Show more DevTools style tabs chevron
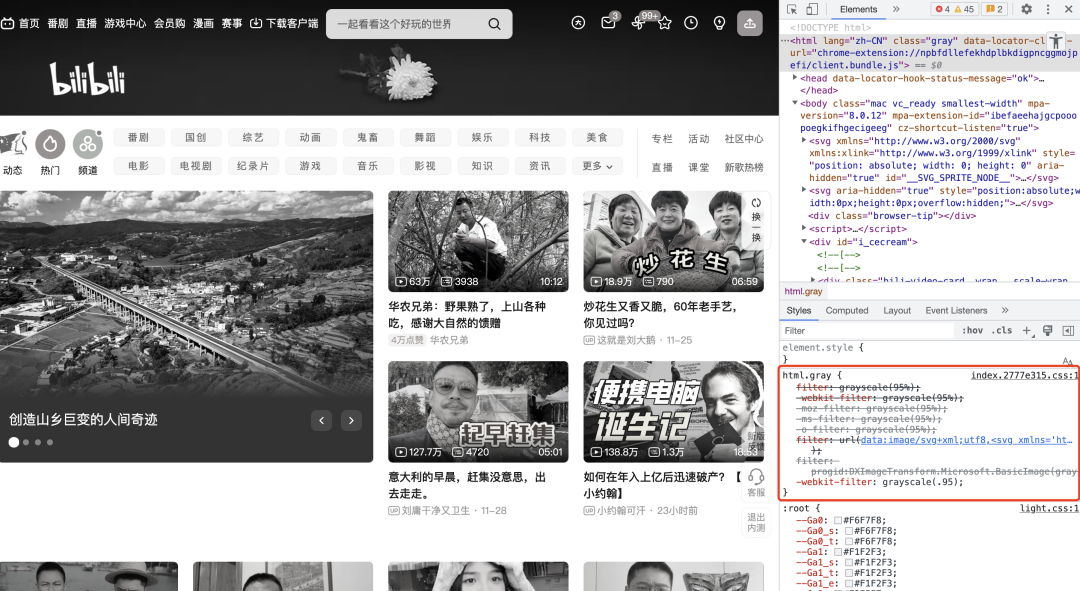The width and height of the screenshot is (1080, 591). (x=1005, y=310)
